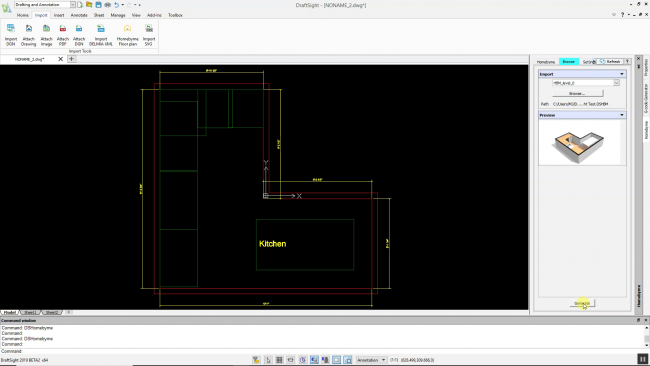Open the View ribbon tab
650x366 pixels.
pos(136,15)
